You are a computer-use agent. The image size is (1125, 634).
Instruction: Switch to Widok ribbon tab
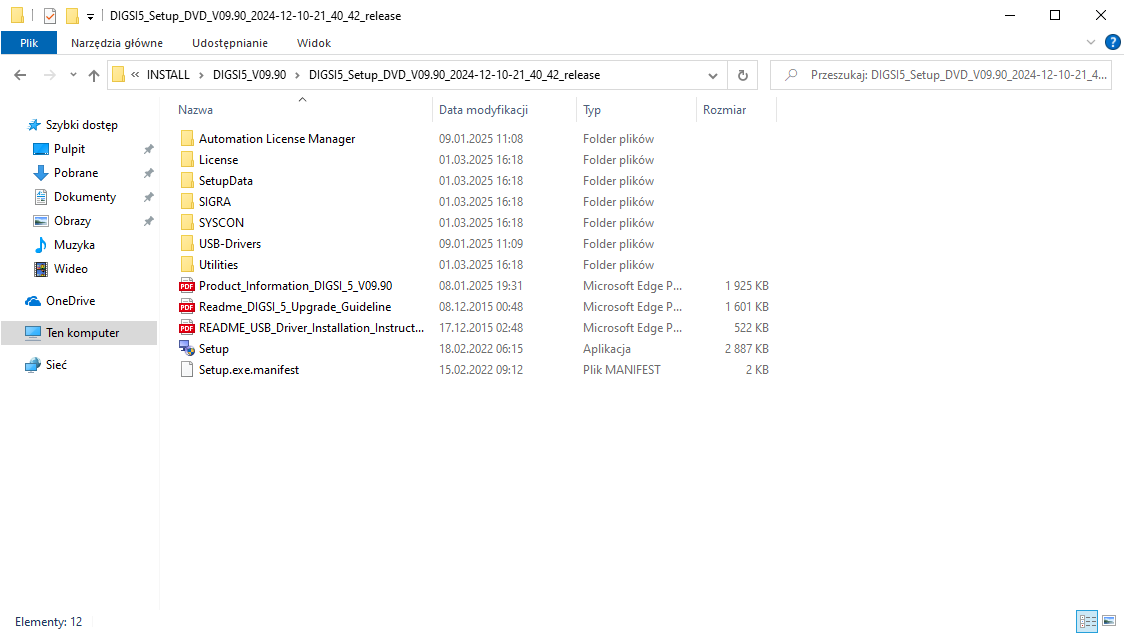click(x=314, y=43)
